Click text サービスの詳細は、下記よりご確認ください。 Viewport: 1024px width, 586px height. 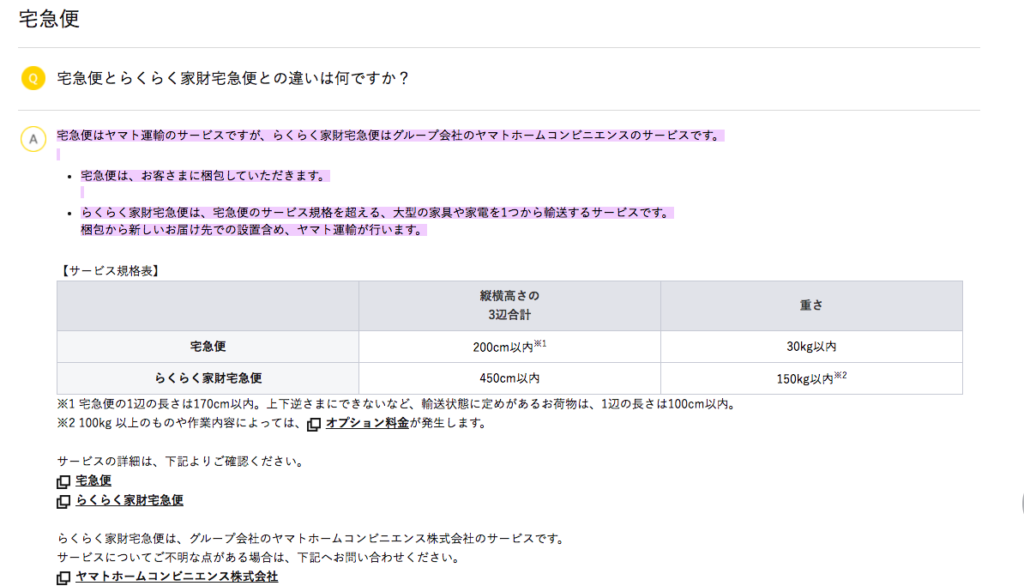tap(182, 461)
